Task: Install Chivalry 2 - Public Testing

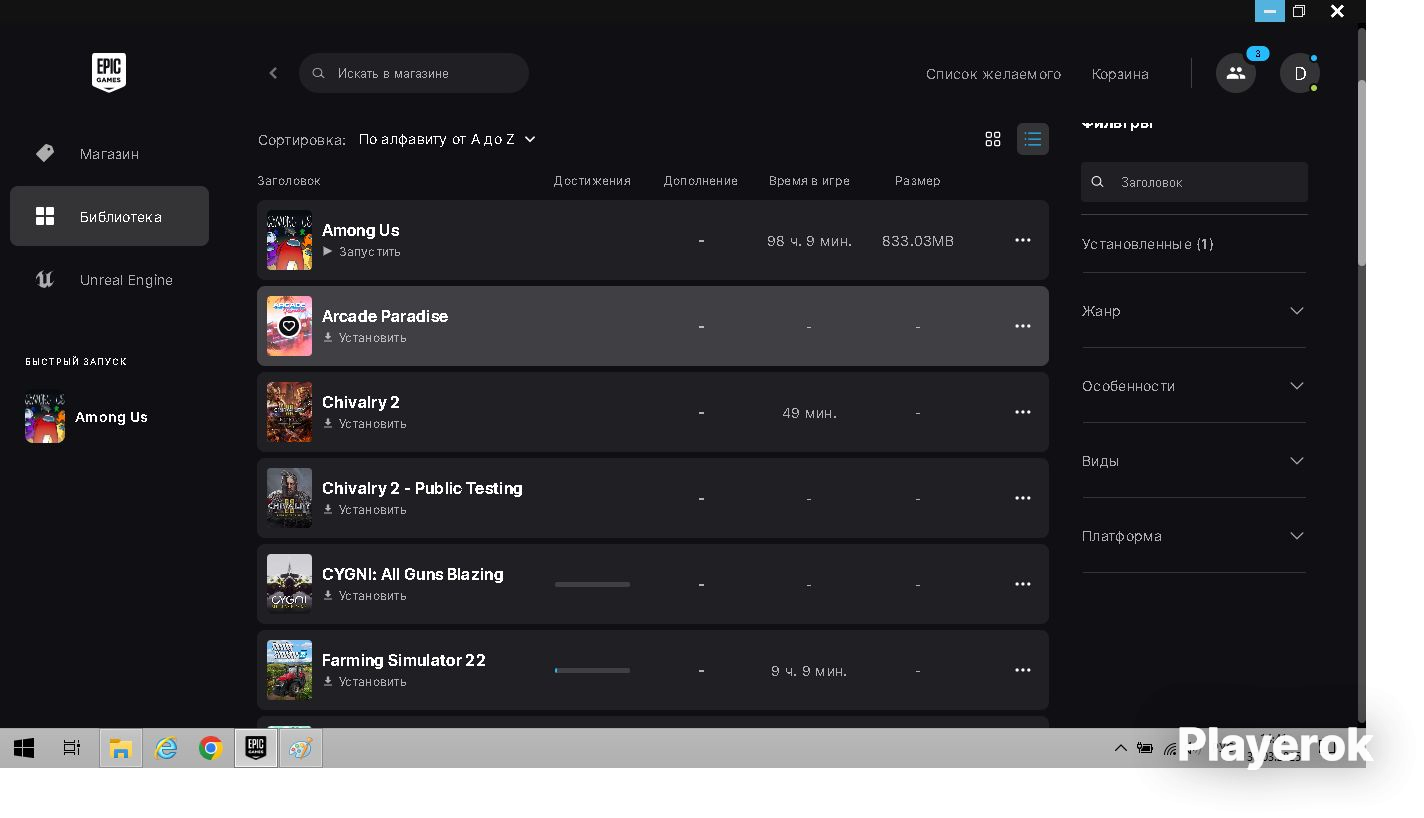Action: 365,510
